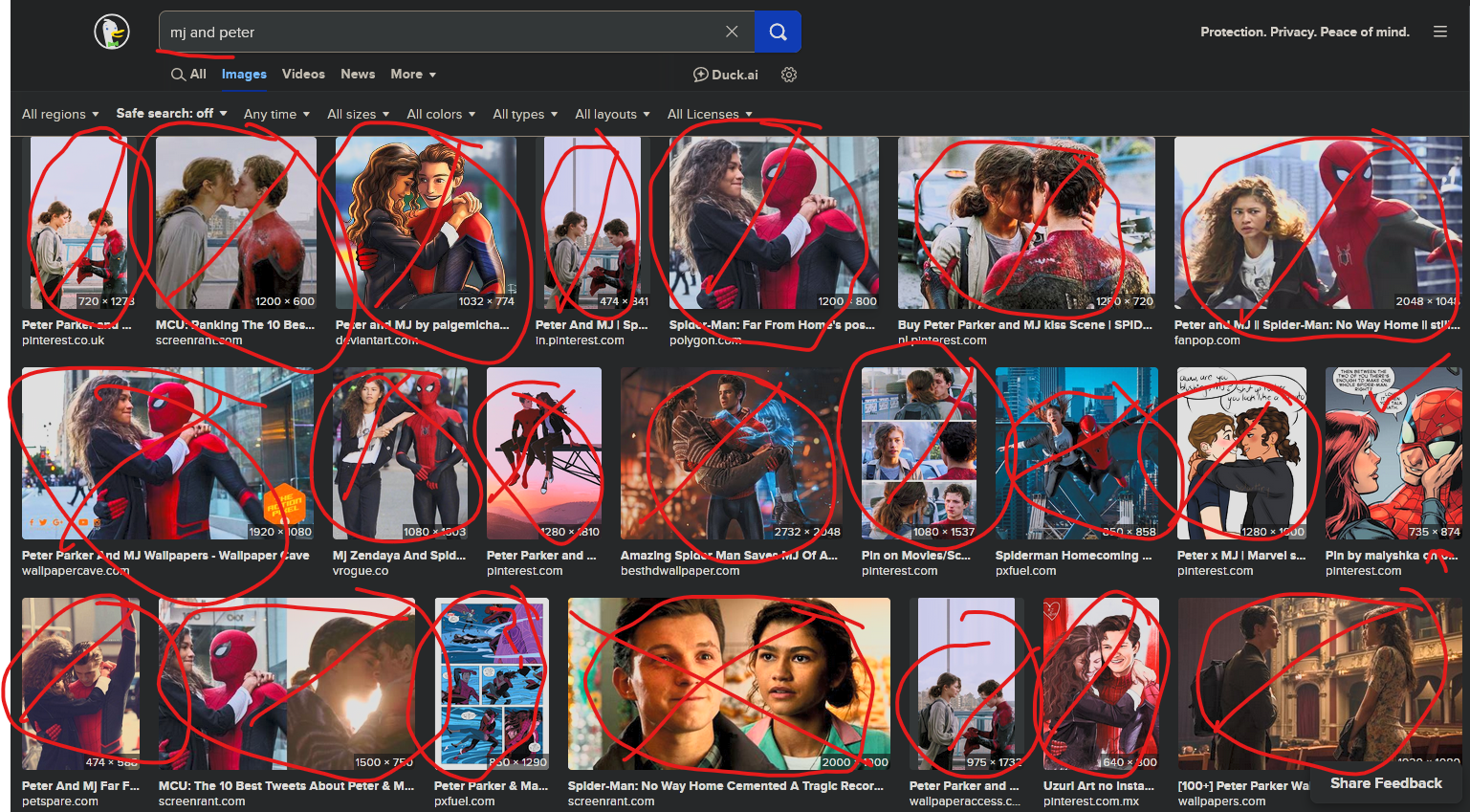Click the blue magnifier search button

click(778, 32)
